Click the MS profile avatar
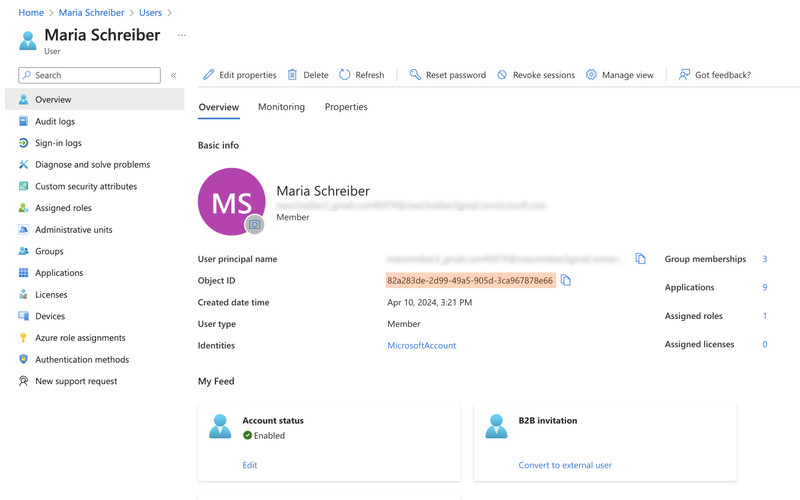 [231, 202]
